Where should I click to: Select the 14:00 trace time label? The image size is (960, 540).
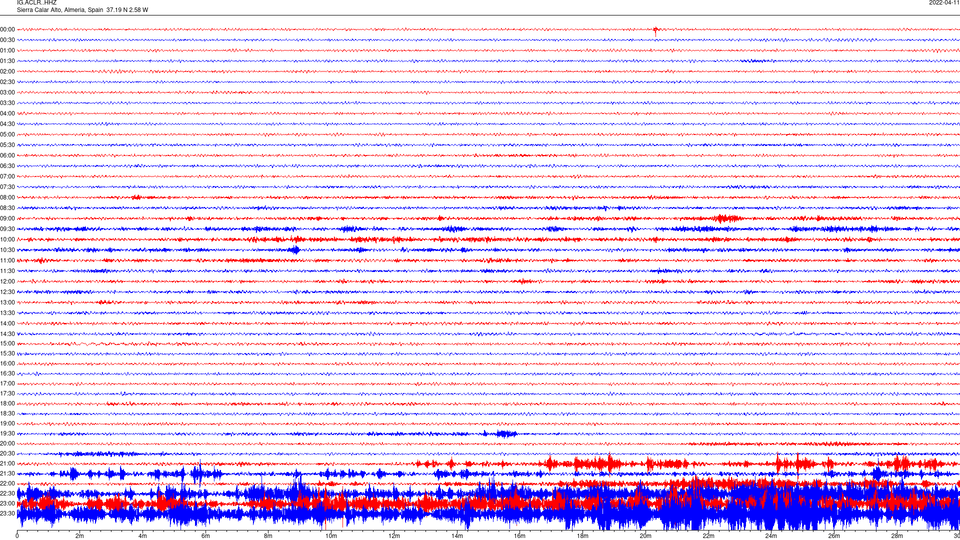(x=7, y=323)
